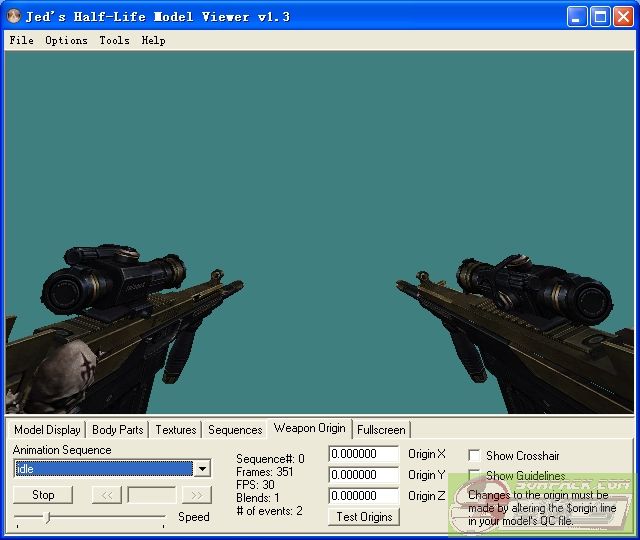Click the Origin X value field

coord(364,454)
